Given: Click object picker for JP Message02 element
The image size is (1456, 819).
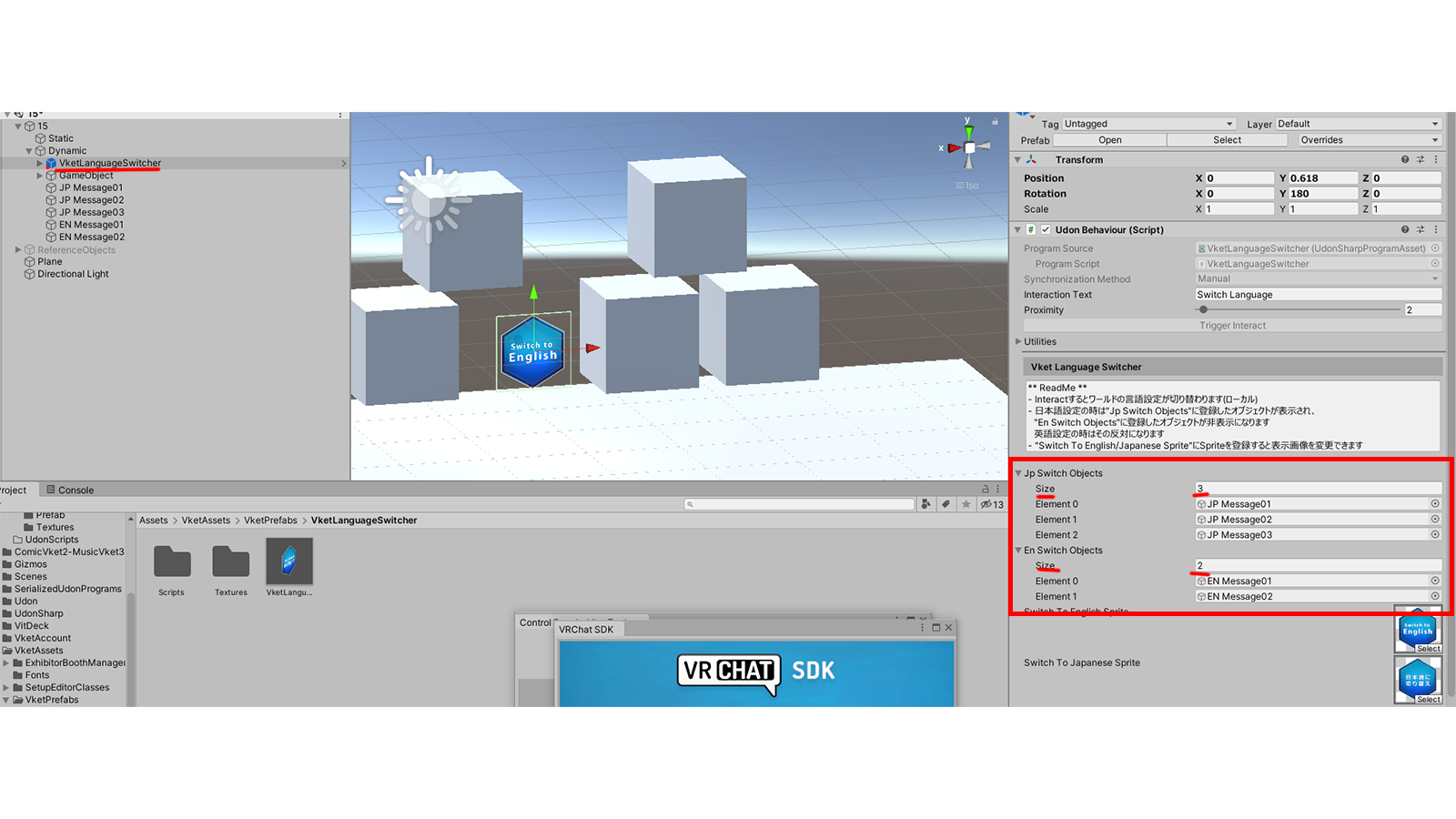Looking at the screenshot, I should 1435,519.
